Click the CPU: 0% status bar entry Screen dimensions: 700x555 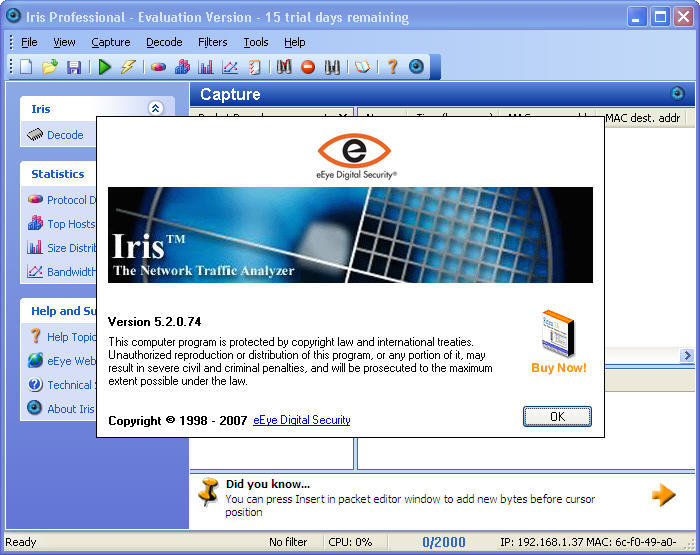[x=350, y=542]
